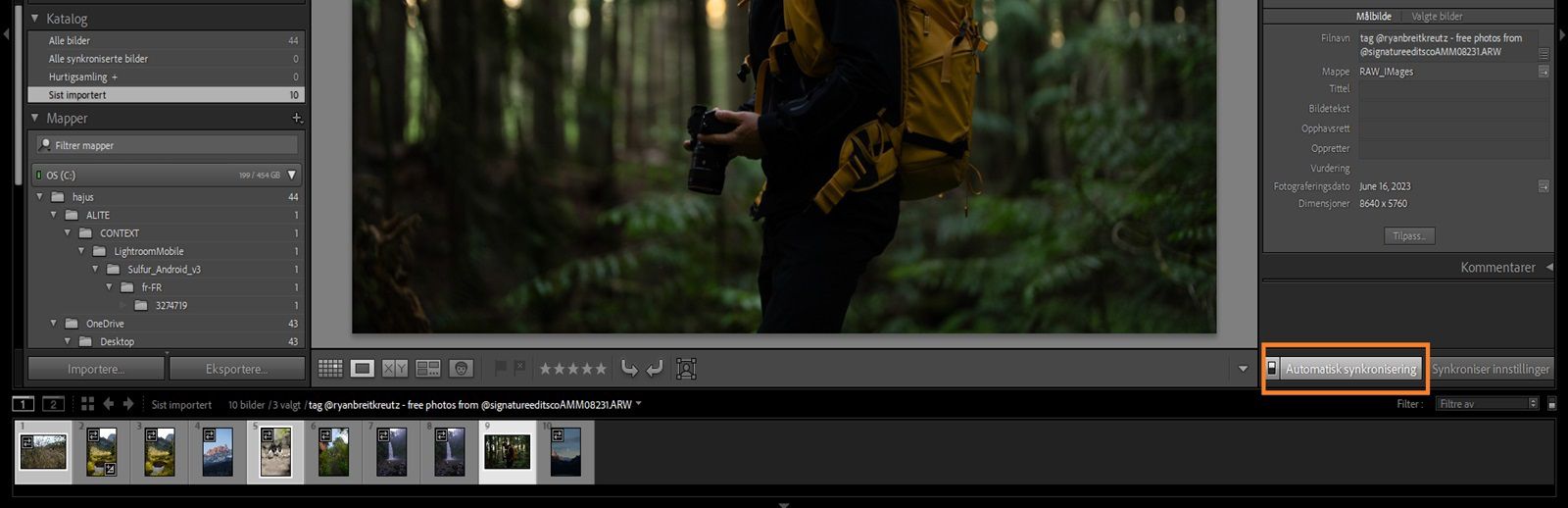Select the Sulfur_Android_v3 folder
This screenshot has height=508, width=1568.
pos(164,270)
